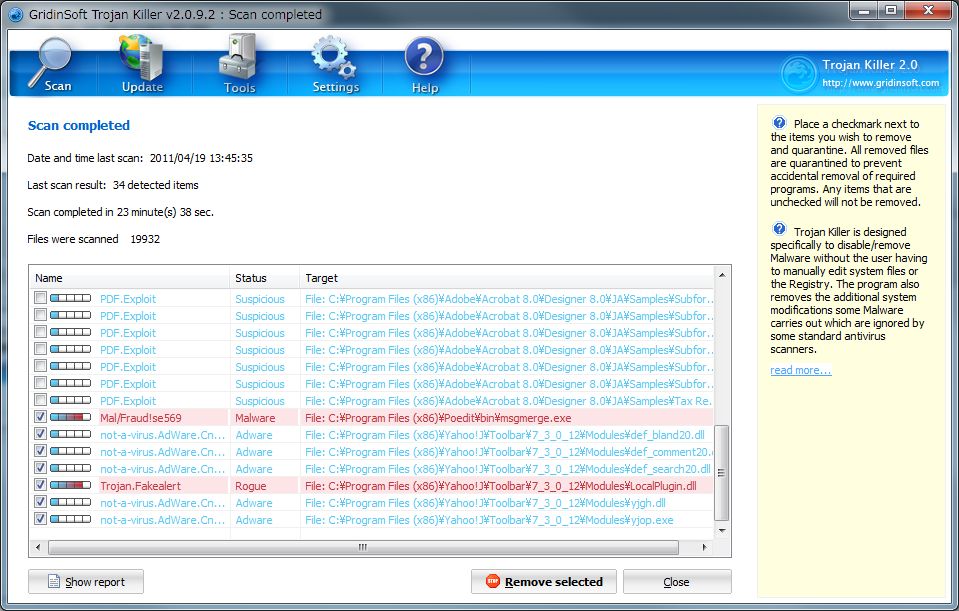
Task: Uncheck the Trojan.Fakealert checkbox
Action: click(40, 486)
